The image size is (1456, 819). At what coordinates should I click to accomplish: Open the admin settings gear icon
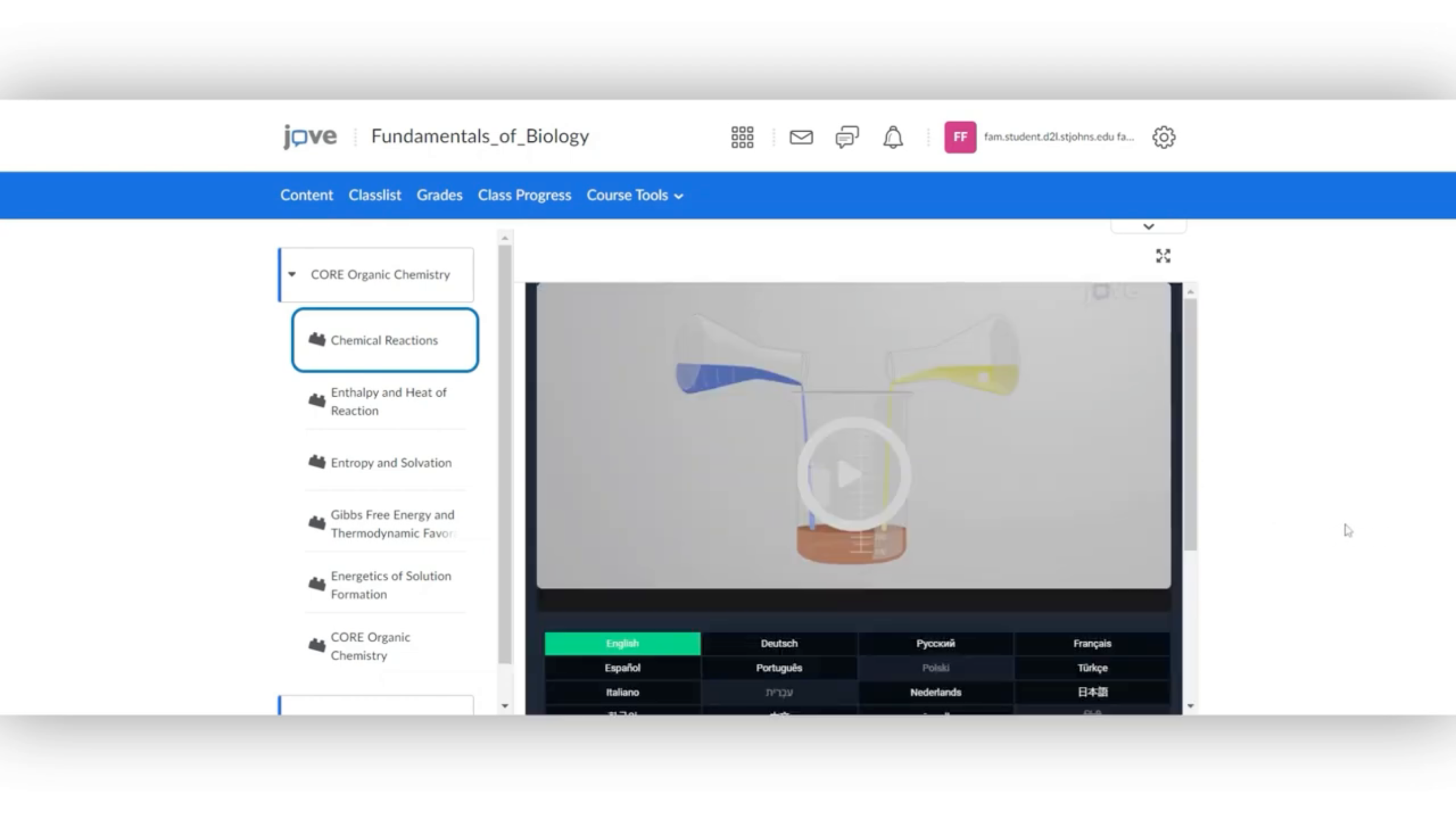(x=1163, y=137)
